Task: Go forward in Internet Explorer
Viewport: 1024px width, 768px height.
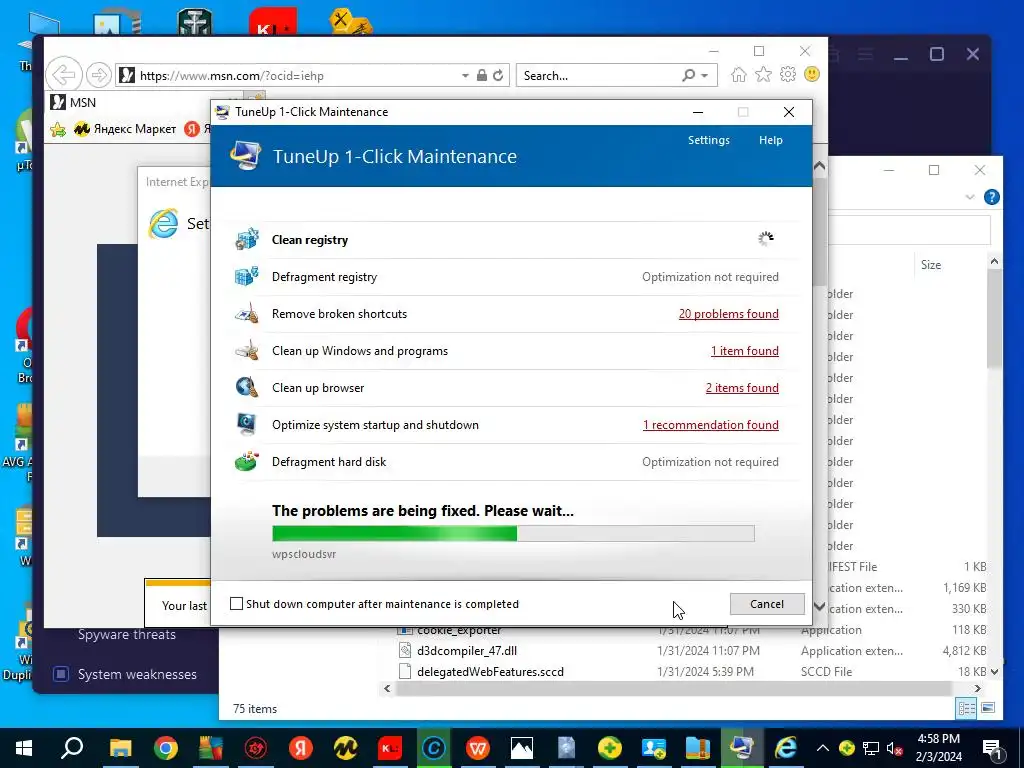Action: point(99,76)
